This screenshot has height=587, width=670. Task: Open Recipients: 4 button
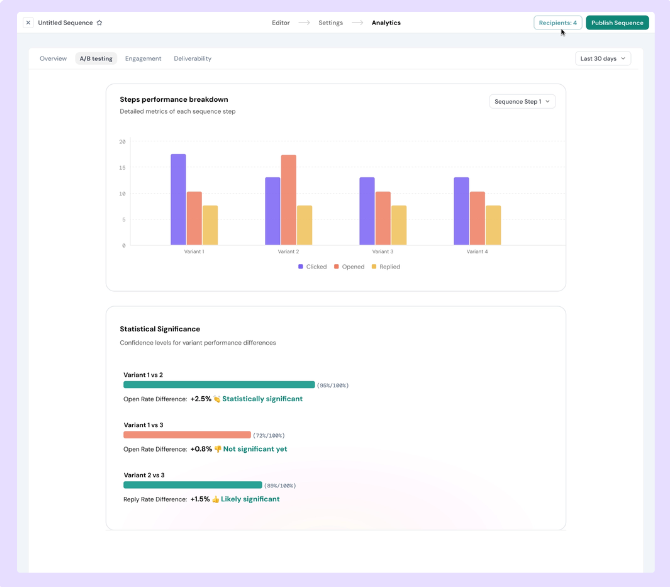click(x=558, y=23)
